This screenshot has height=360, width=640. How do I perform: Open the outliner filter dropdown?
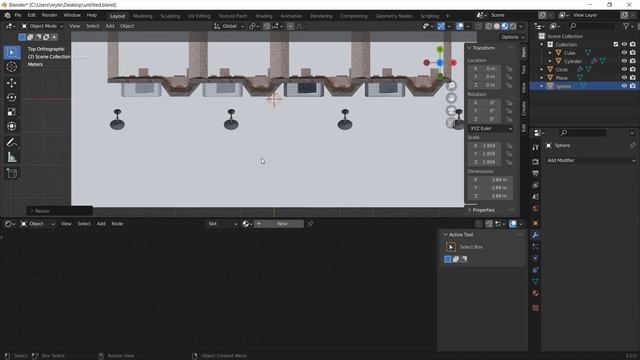point(629,26)
